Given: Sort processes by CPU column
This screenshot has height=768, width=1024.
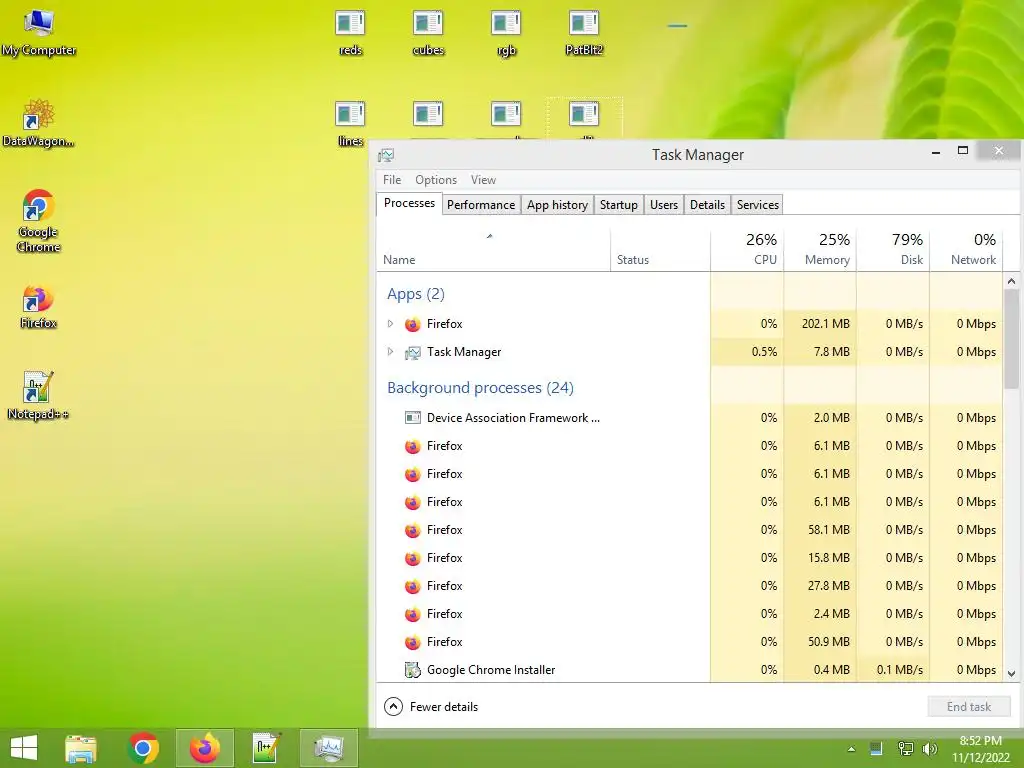Looking at the screenshot, I should 747,249.
